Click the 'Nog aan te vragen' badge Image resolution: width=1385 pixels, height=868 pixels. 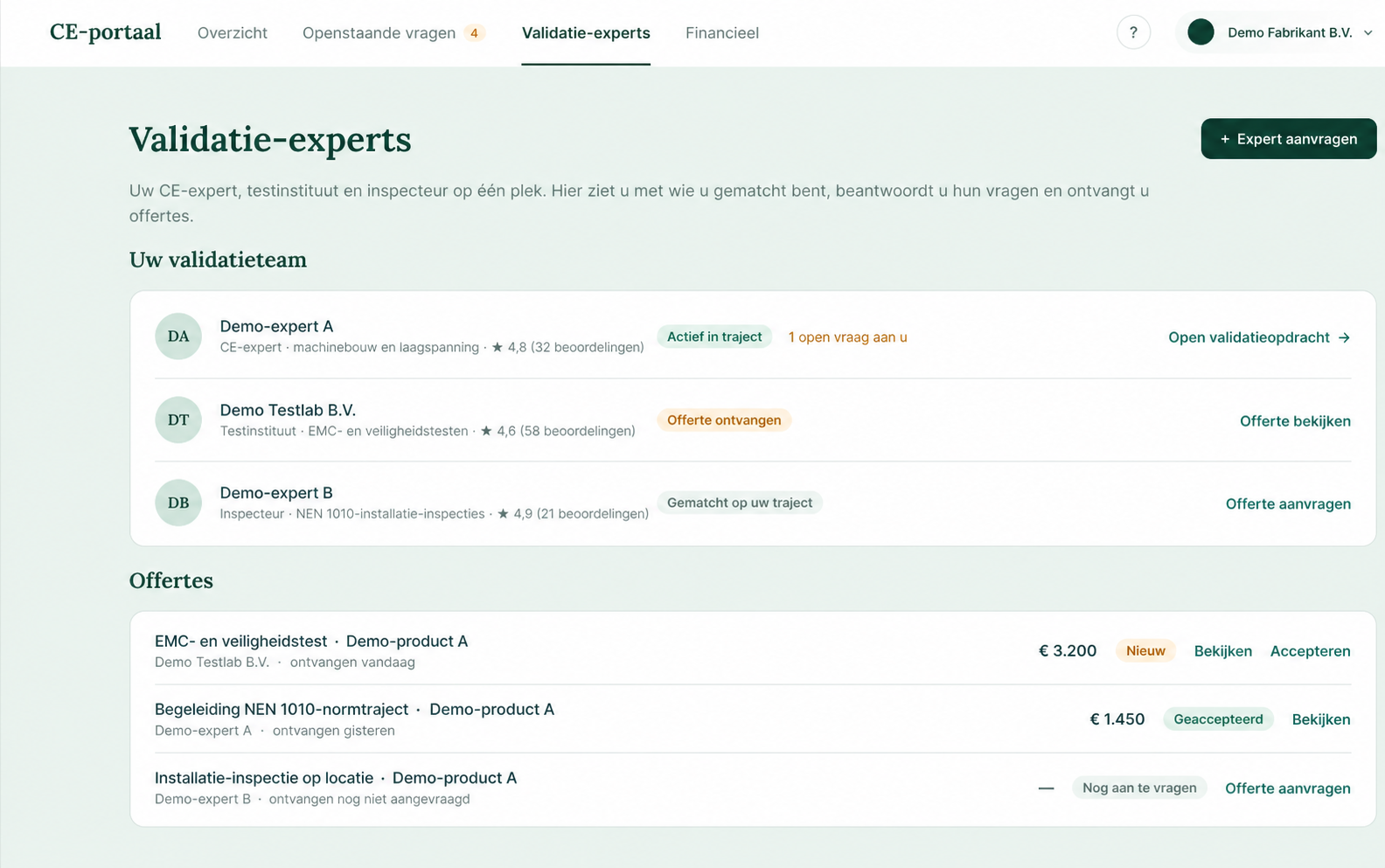click(x=1139, y=788)
